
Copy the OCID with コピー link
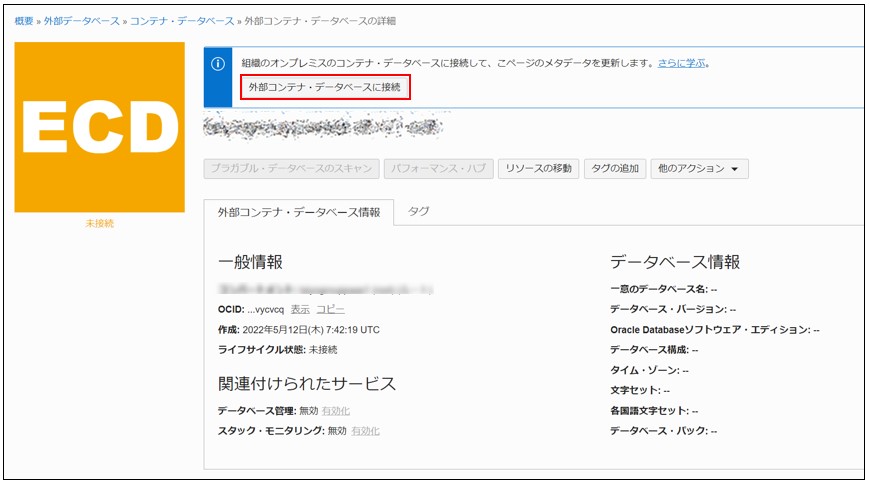pos(330,310)
